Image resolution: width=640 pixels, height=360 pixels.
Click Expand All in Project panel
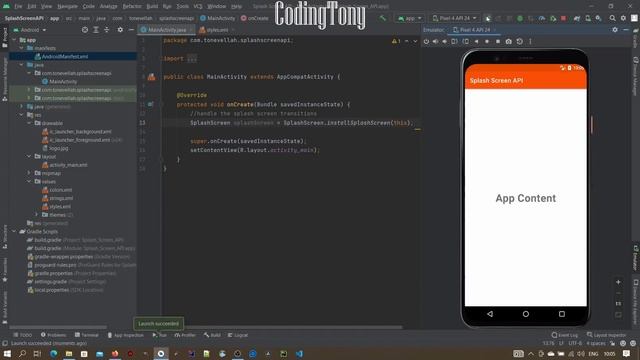[96, 30]
